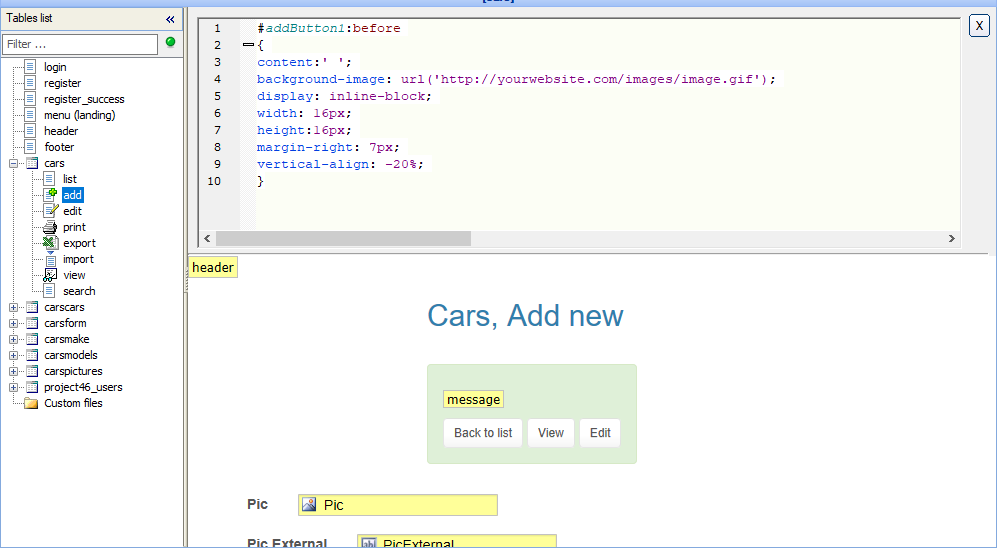Select register_success in tables list
997x548 pixels.
click(84, 99)
